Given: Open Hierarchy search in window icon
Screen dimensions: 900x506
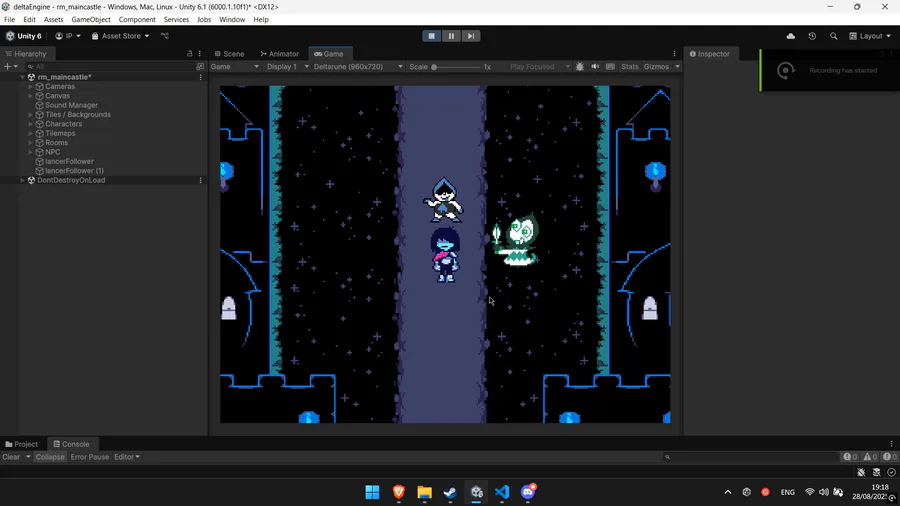Looking at the screenshot, I should pos(200,67).
